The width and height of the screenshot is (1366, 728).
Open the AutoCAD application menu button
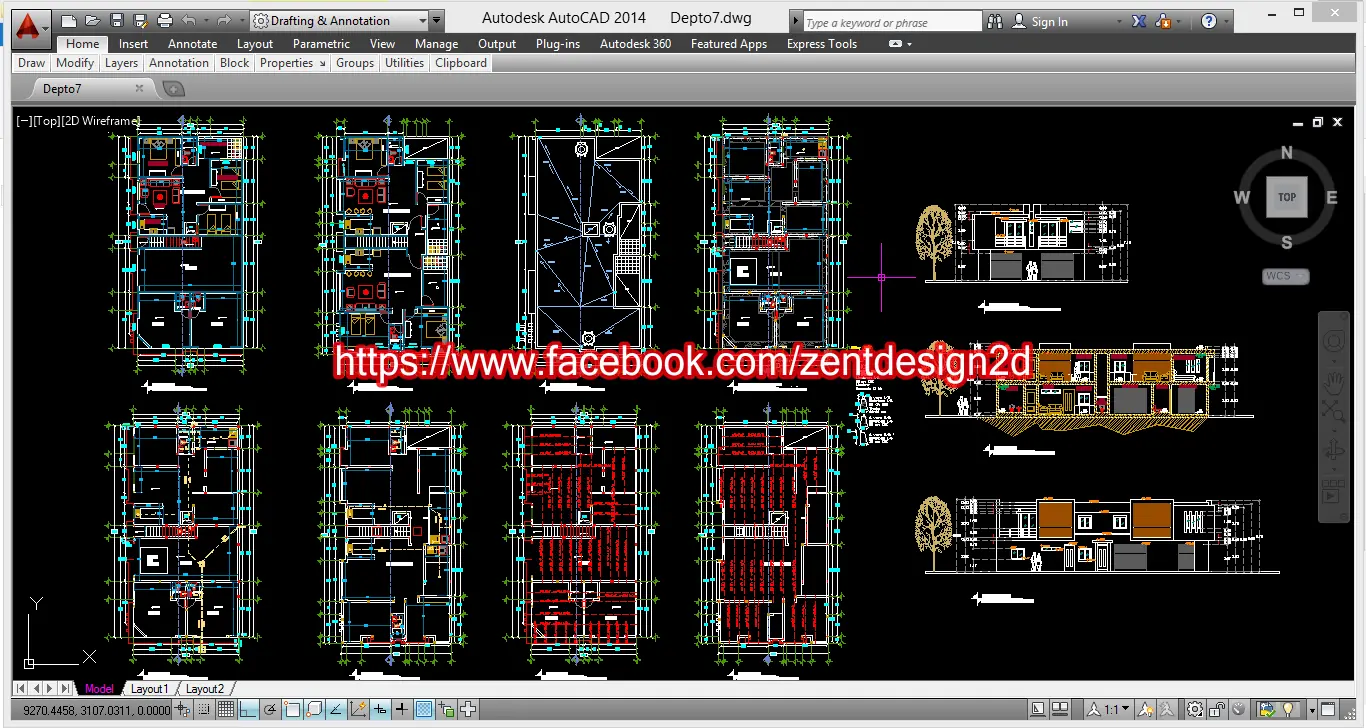31,27
